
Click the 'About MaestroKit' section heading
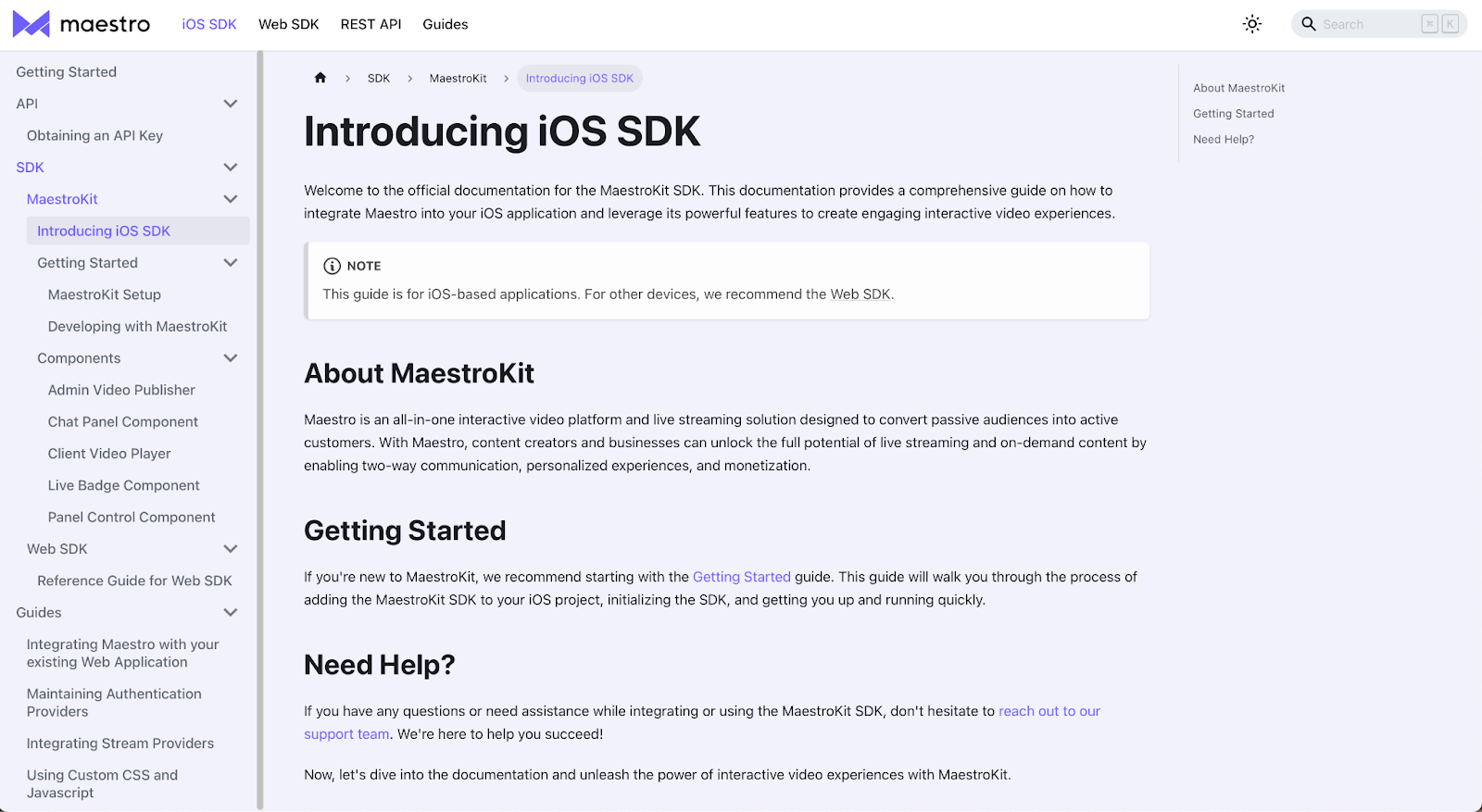[x=419, y=373]
